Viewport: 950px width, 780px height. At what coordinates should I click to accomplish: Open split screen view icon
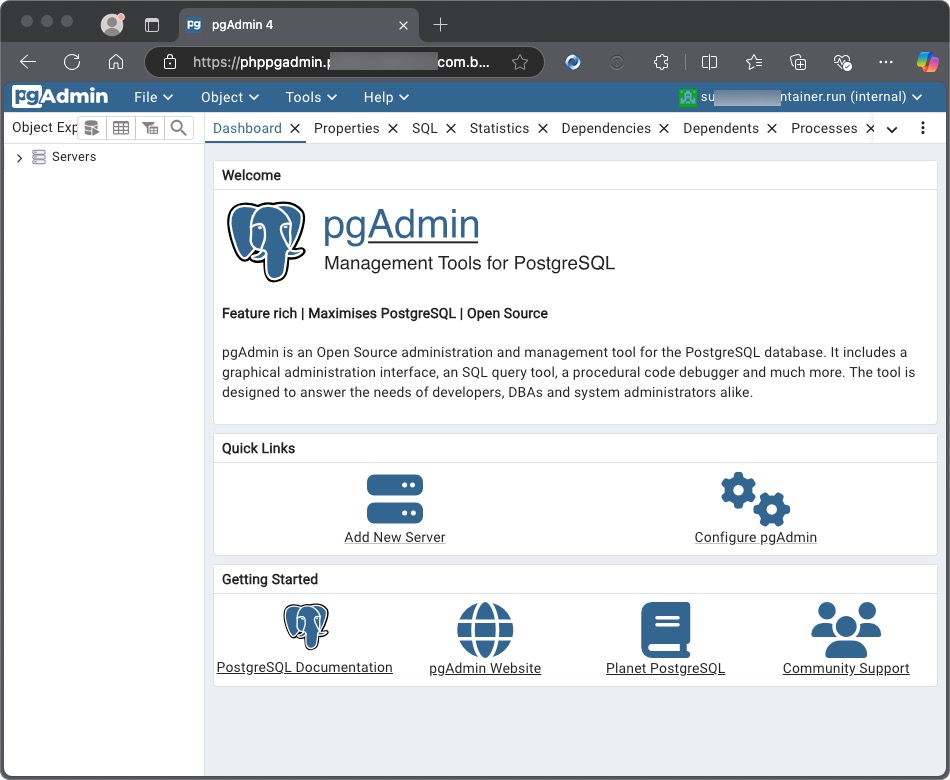pyautogui.click(x=709, y=62)
